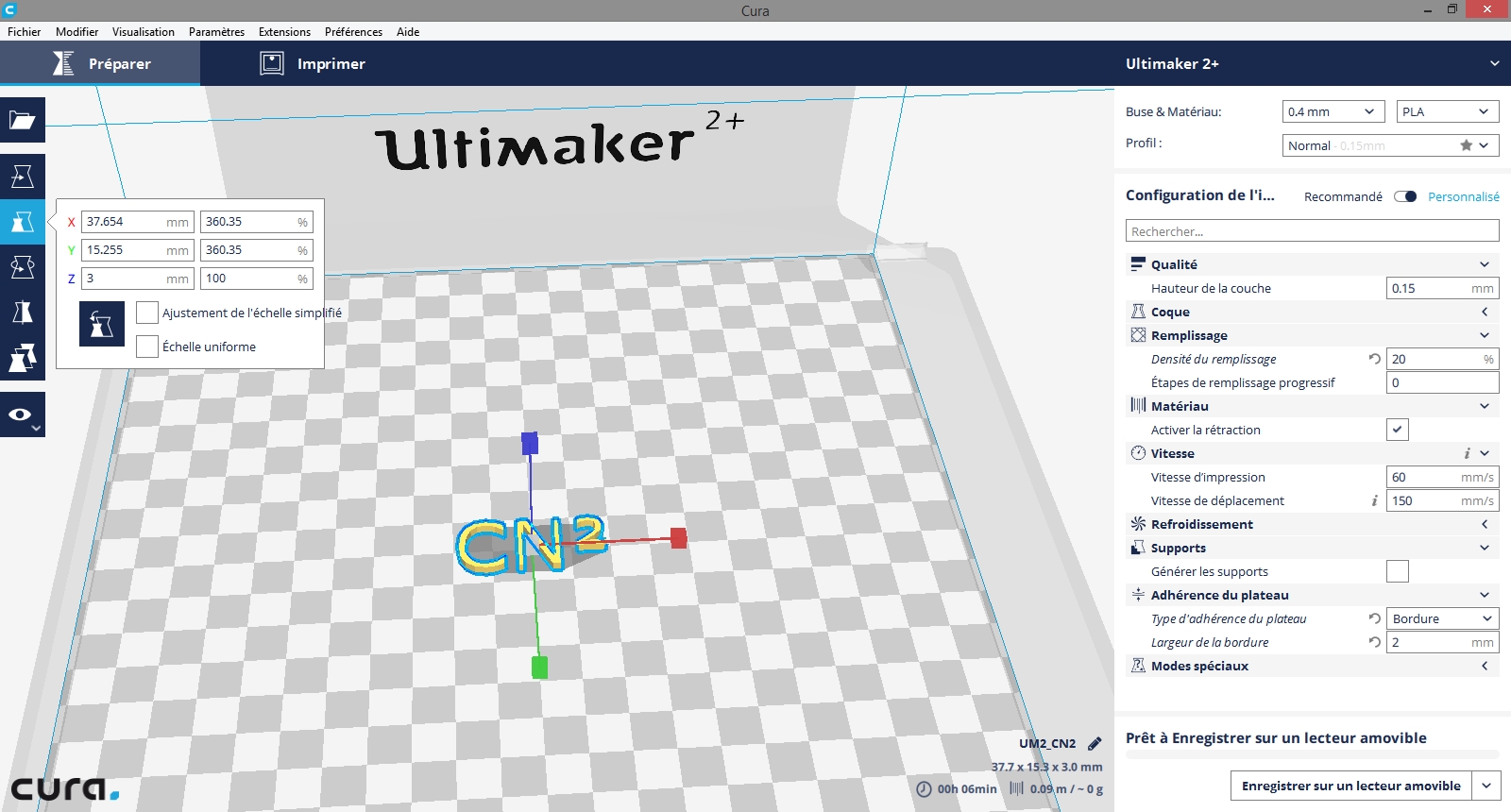Click the Open File folder icon
Screen dimensions: 1511x812
tap(23, 120)
